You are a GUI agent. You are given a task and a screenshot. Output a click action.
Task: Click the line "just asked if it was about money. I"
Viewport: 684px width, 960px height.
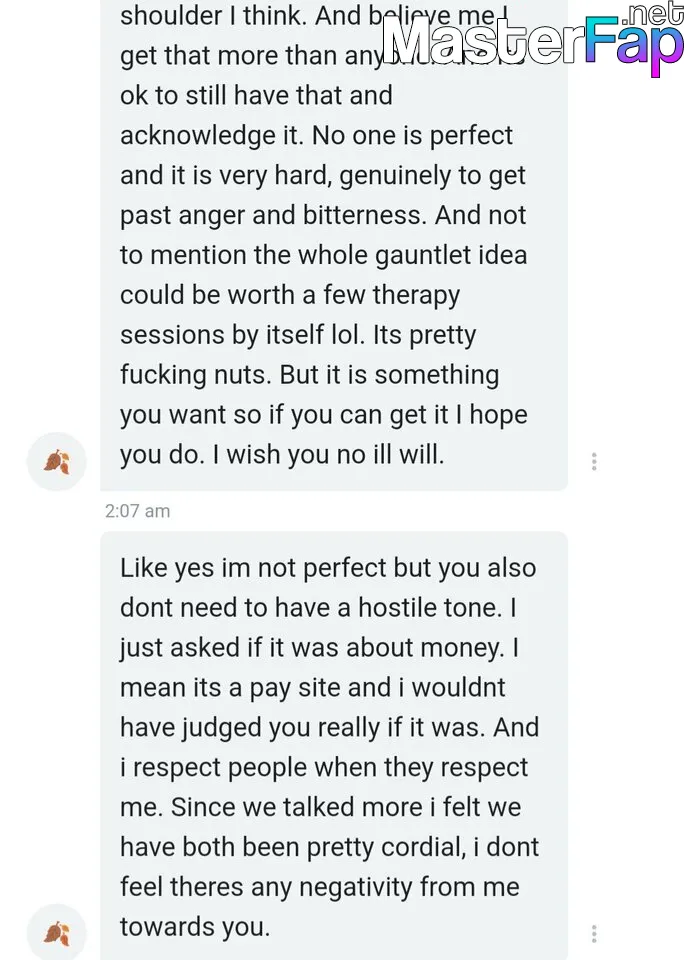[319, 648]
